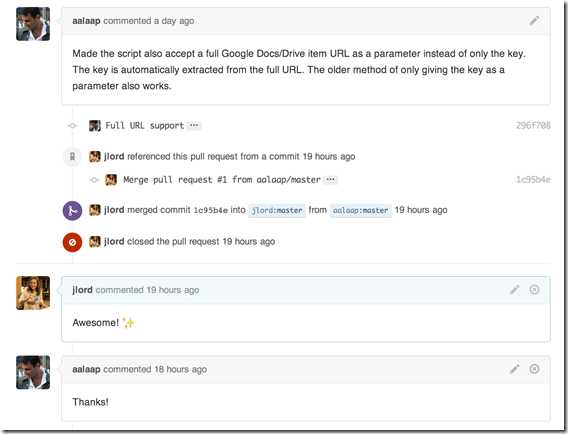Visit aalaap username in Thanks comment header
The height and width of the screenshot is (434, 568).
click(x=86, y=369)
